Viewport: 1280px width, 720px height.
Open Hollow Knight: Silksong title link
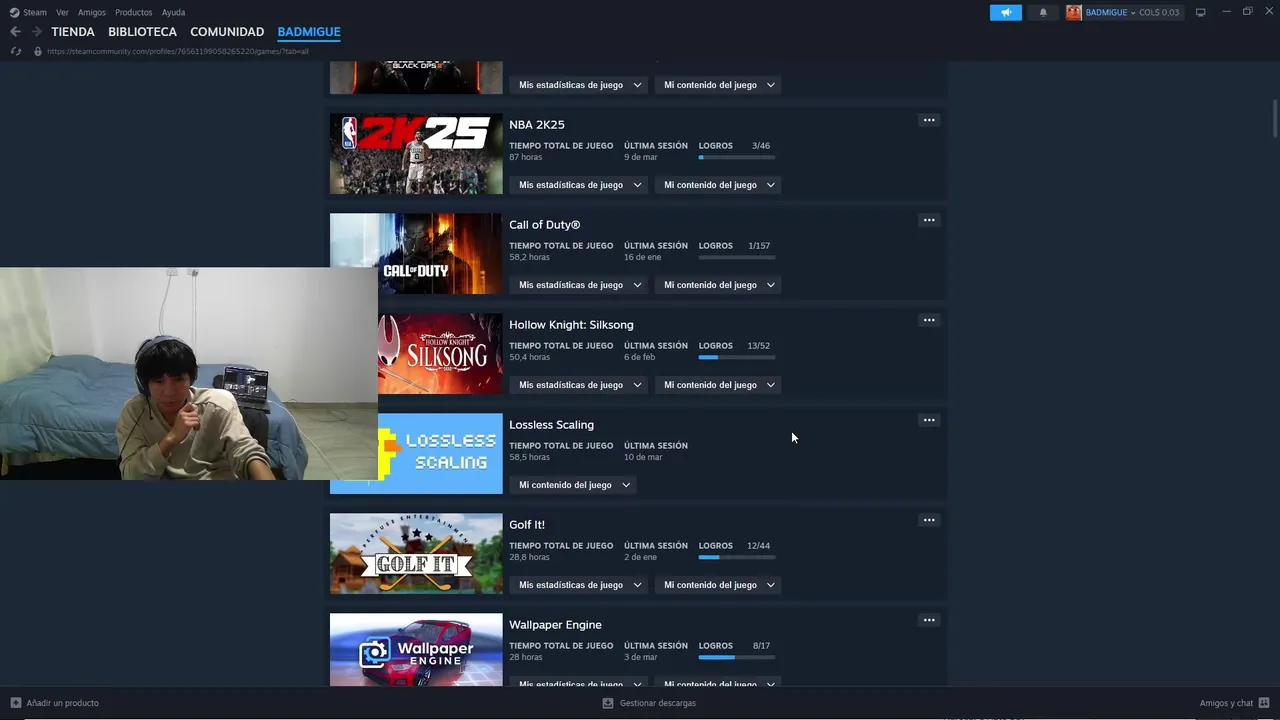pos(571,325)
